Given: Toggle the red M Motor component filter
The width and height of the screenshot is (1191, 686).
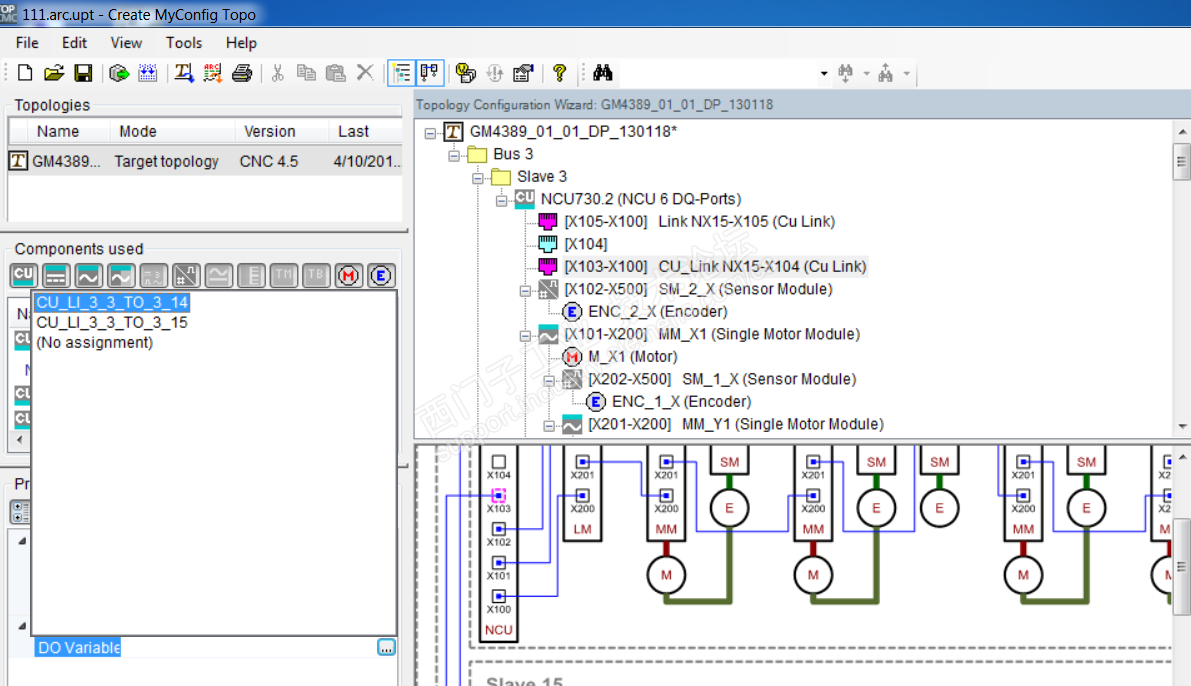Looking at the screenshot, I should [x=348, y=276].
